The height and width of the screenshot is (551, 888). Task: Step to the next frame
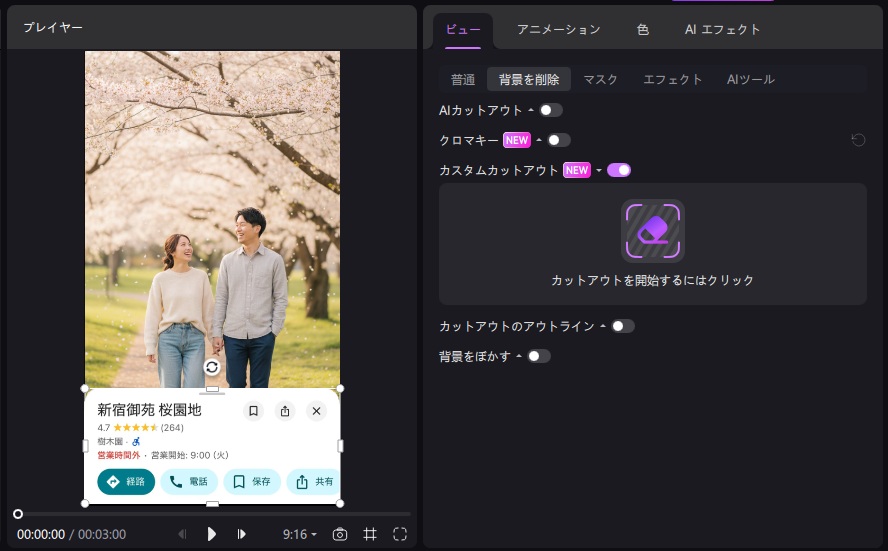tap(241, 534)
